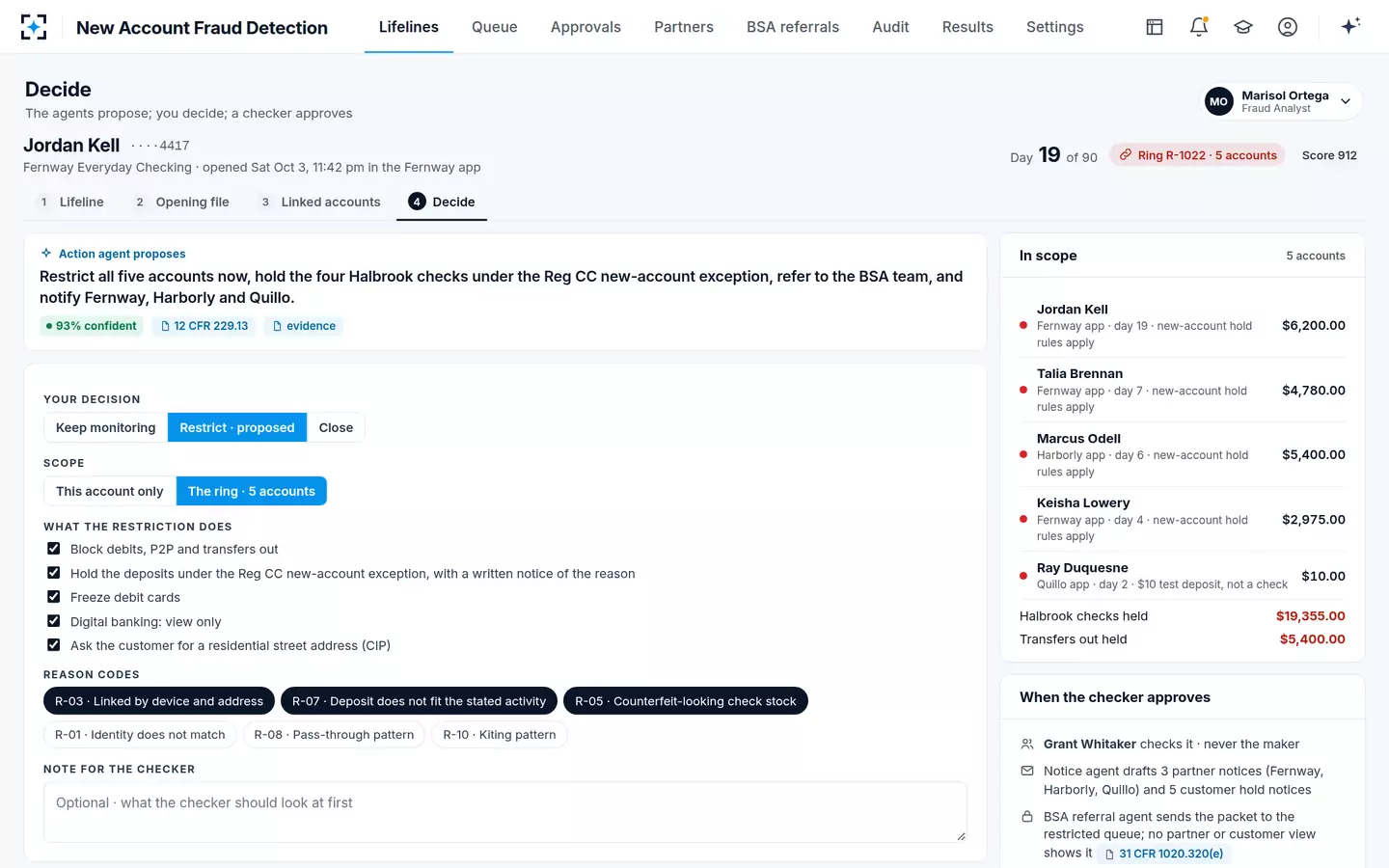Click the Ring R-1022 · 5 accounts badge
The height and width of the screenshot is (868, 1389).
[x=1197, y=155]
